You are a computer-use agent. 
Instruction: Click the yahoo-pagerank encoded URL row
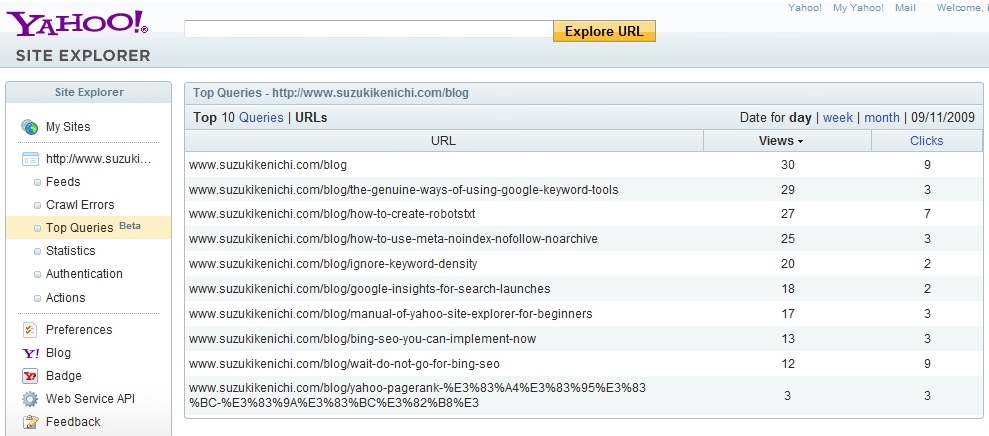(x=417, y=395)
